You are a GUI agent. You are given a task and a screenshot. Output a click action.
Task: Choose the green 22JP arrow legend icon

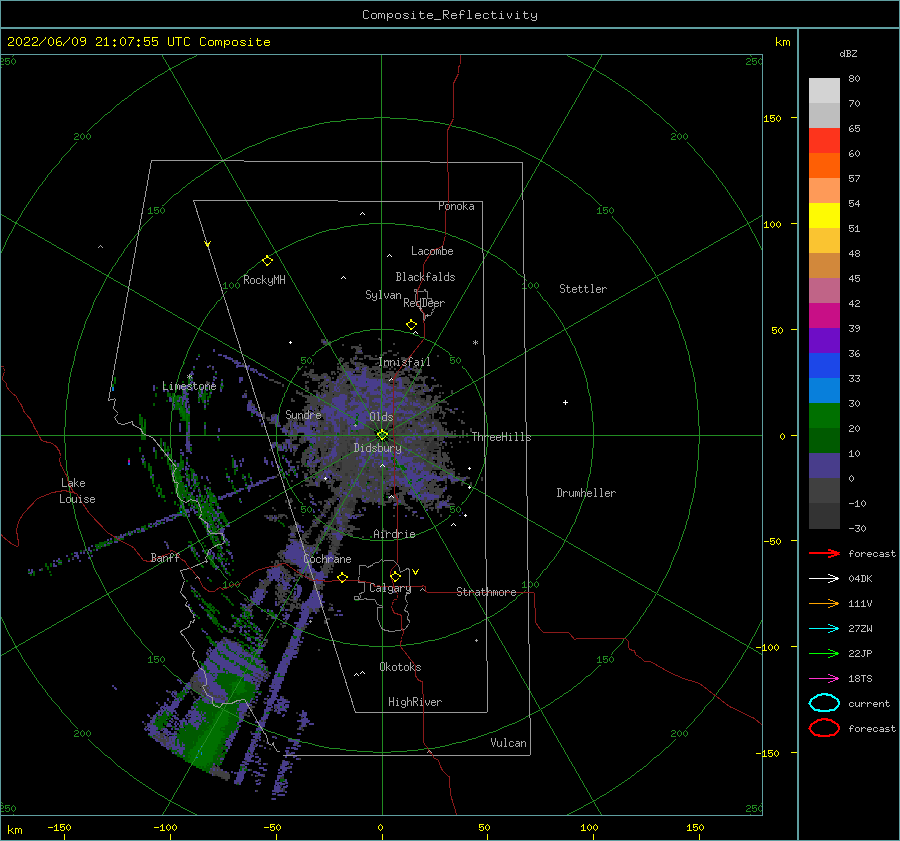click(824, 653)
